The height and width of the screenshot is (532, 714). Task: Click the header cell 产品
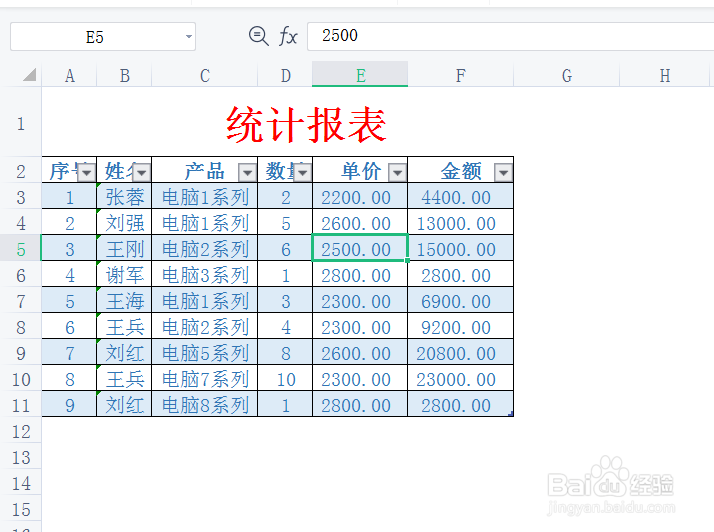205,171
